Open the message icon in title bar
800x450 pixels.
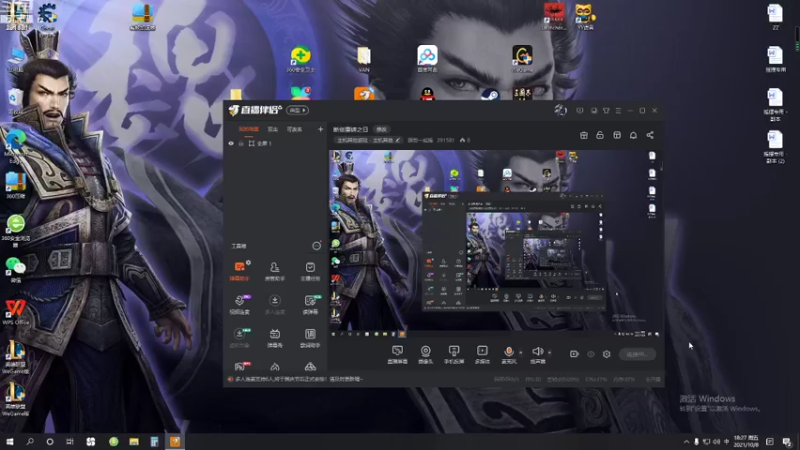tap(580, 110)
